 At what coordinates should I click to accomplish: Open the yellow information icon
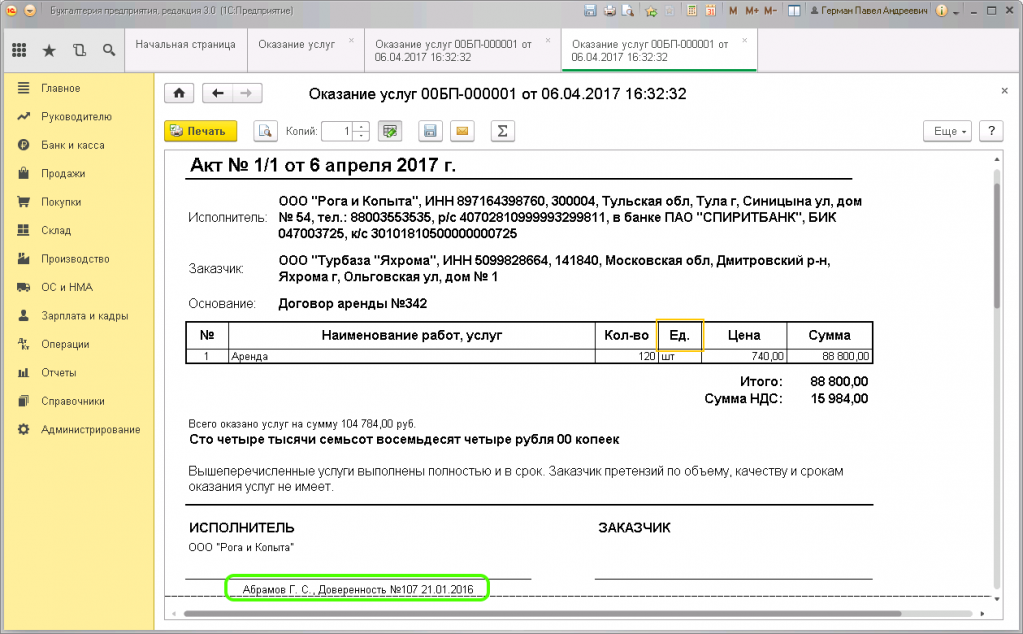(941, 10)
